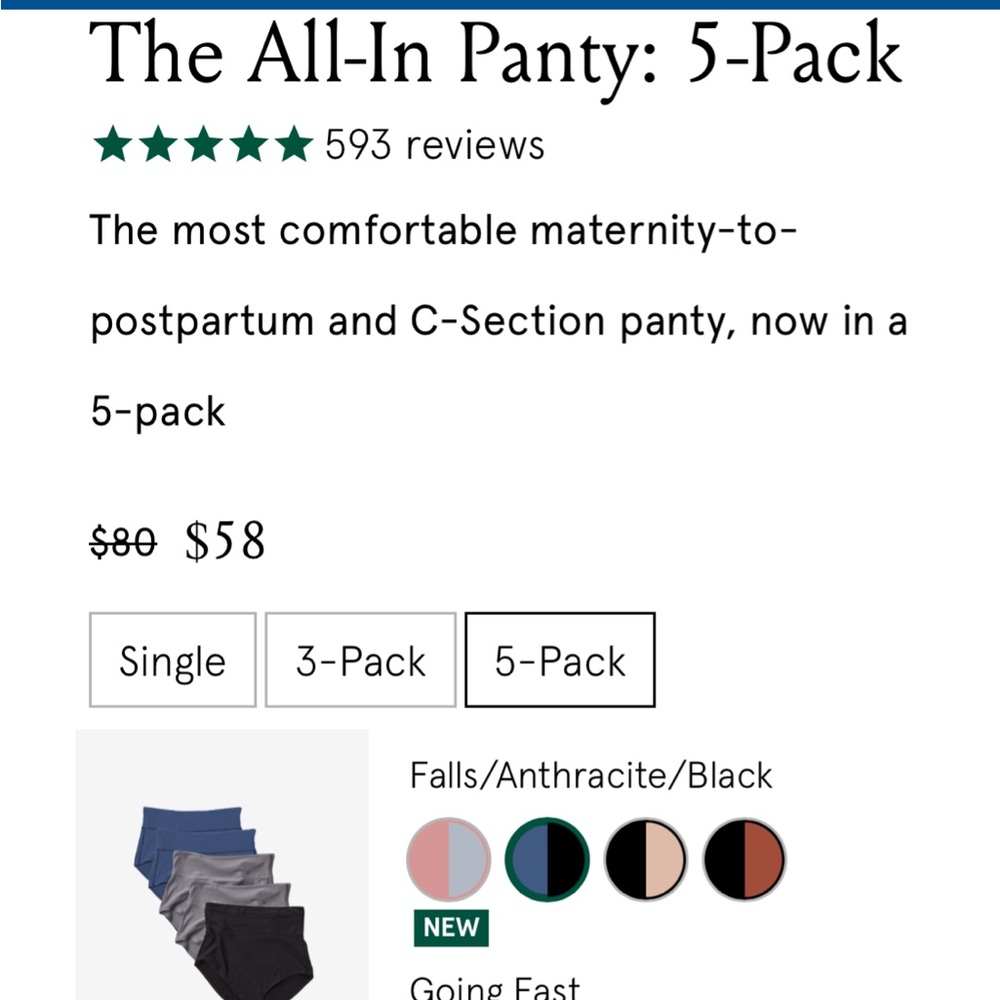Open the product image thumbnail
This screenshot has width=1000, height=1000.
tap(223, 880)
